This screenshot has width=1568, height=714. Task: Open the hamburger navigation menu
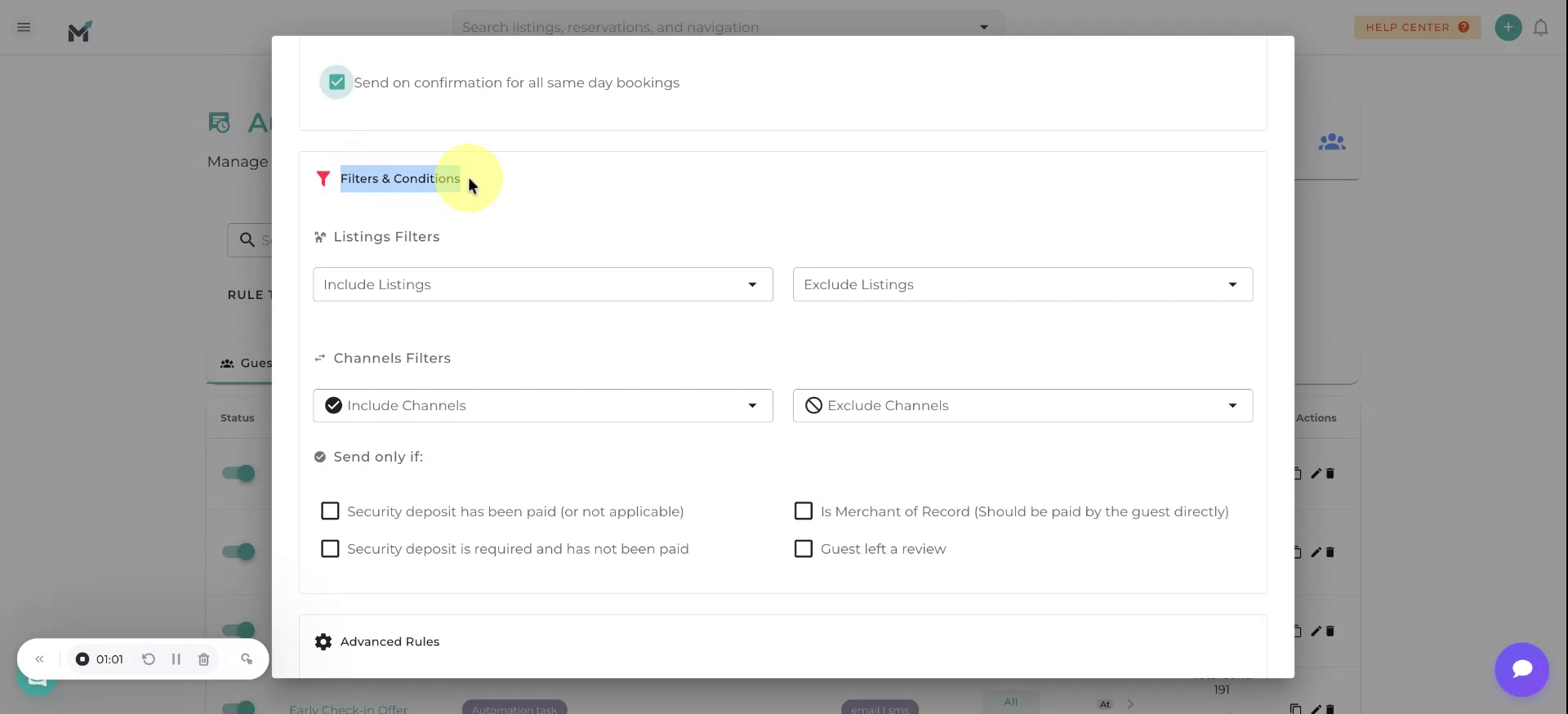click(24, 27)
